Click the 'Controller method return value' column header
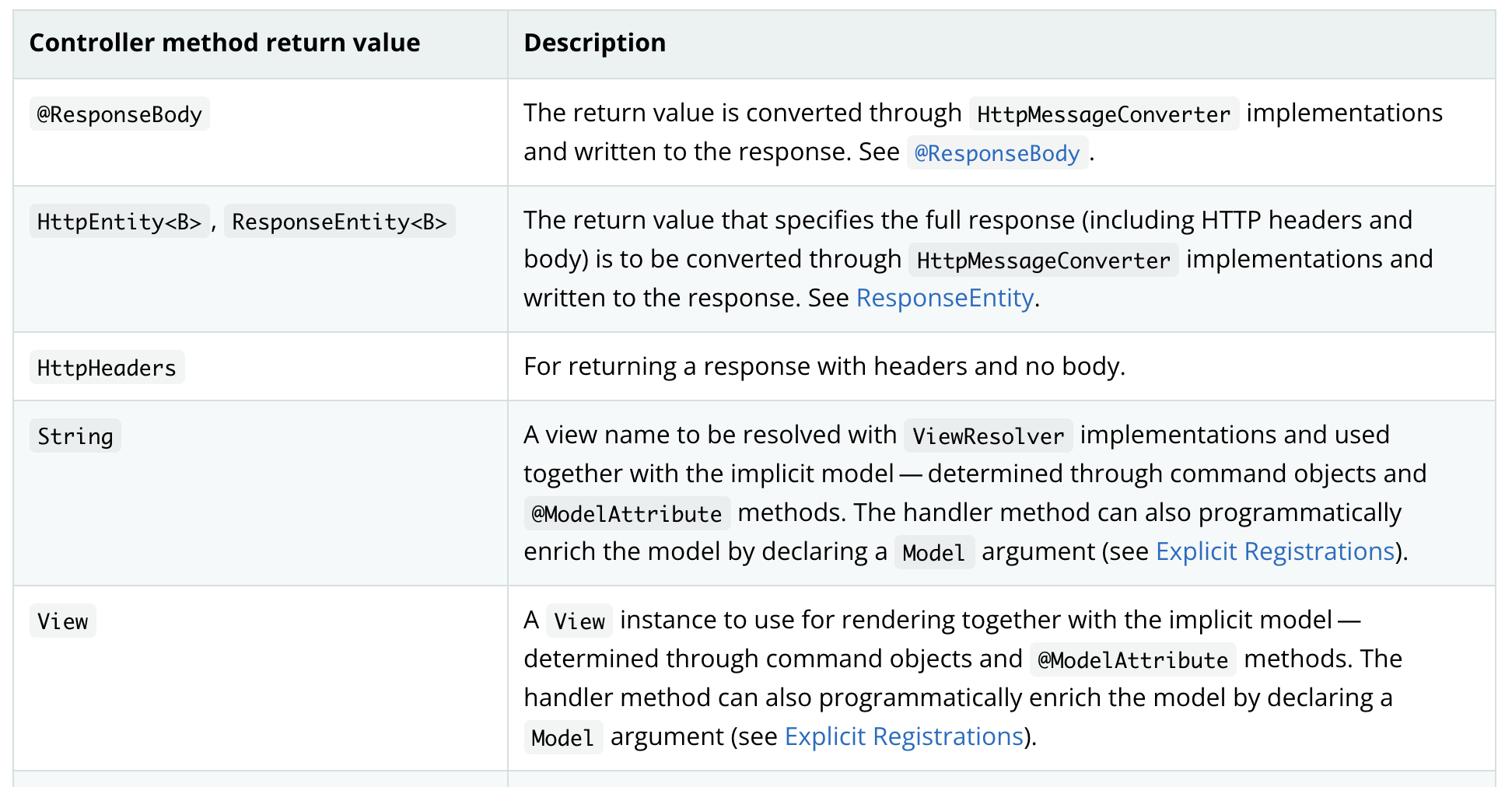The width and height of the screenshot is (1512, 787). point(225,43)
